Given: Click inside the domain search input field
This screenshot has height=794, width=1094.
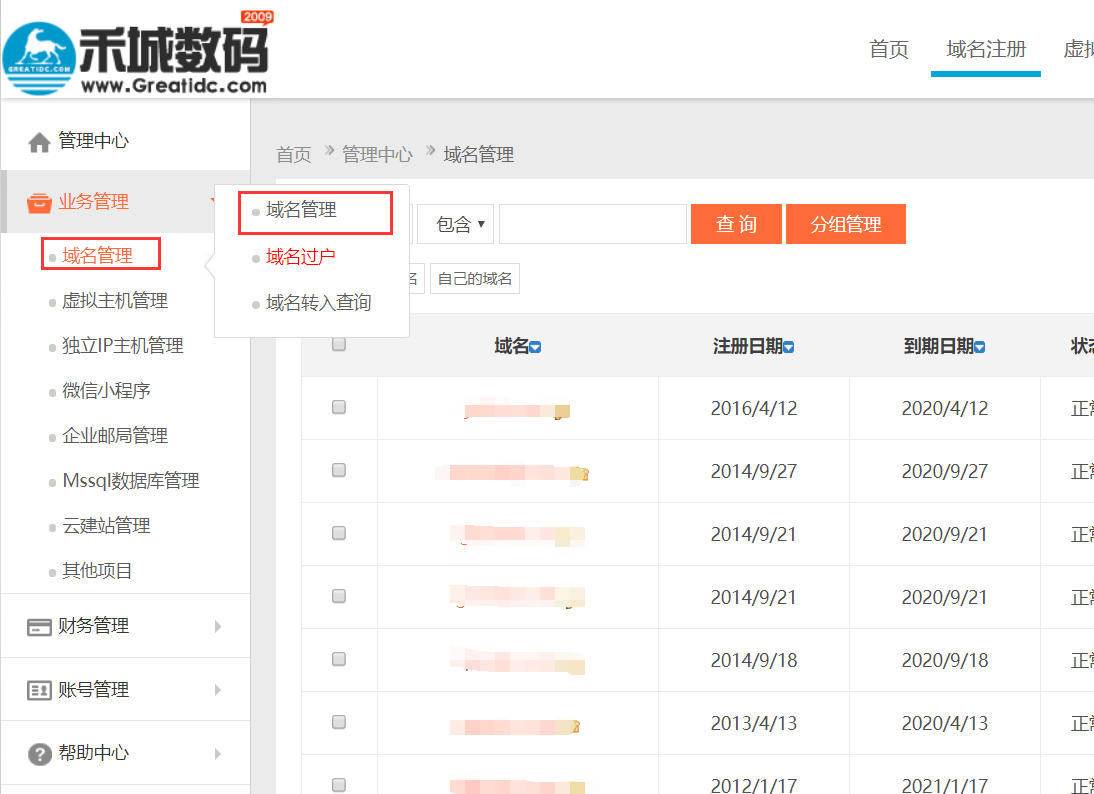Looking at the screenshot, I should pyautogui.click(x=592, y=224).
